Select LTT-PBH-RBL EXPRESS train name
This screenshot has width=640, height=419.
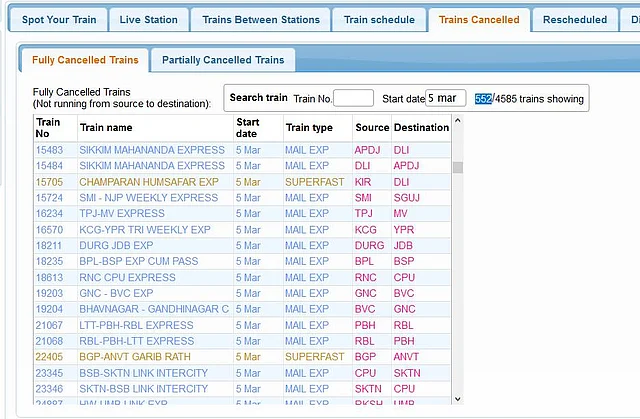[136, 325]
